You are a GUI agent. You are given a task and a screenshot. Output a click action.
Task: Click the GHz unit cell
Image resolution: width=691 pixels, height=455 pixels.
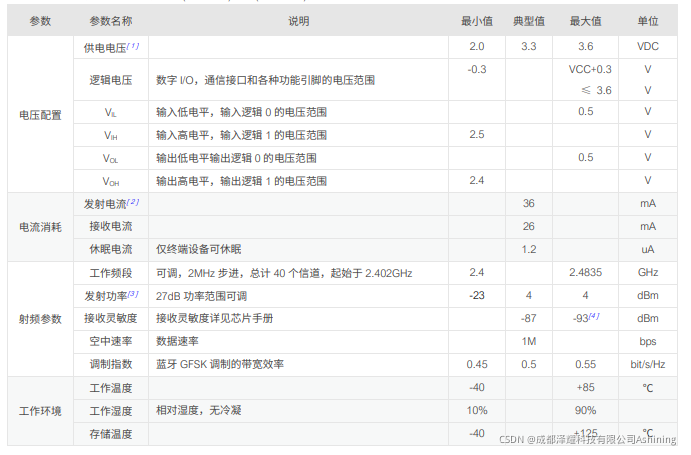pos(647,272)
